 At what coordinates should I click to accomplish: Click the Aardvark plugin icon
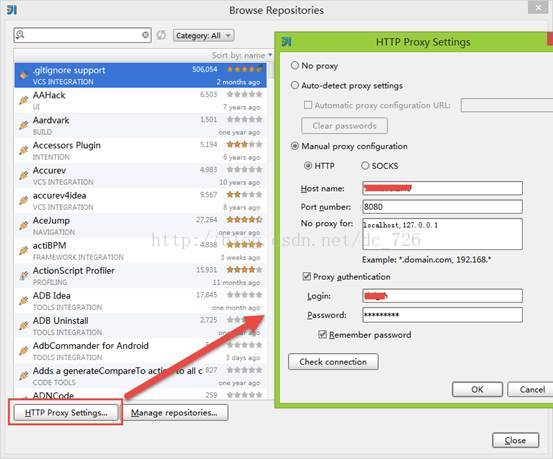pyautogui.click(x=24, y=125)
